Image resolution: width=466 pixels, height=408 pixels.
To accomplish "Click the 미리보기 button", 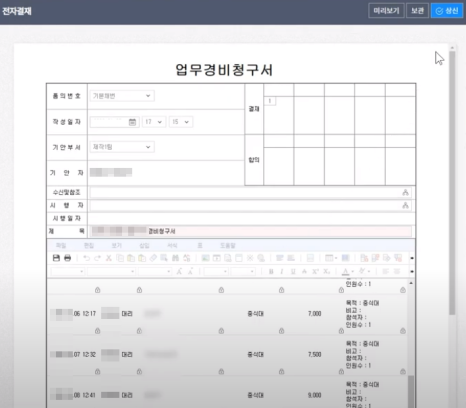I will 386,11.
